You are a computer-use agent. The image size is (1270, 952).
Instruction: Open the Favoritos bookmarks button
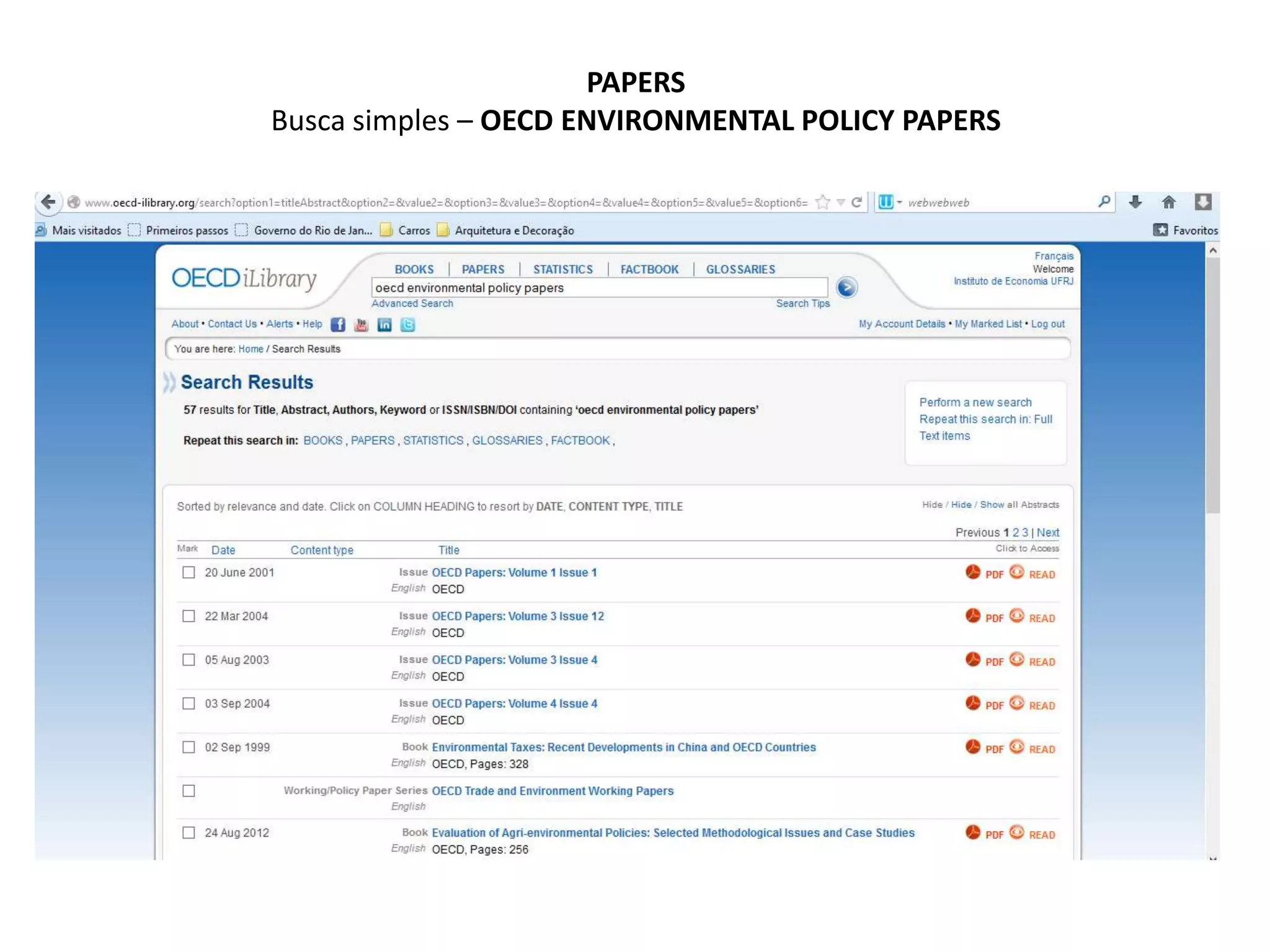pos(1186,230)
